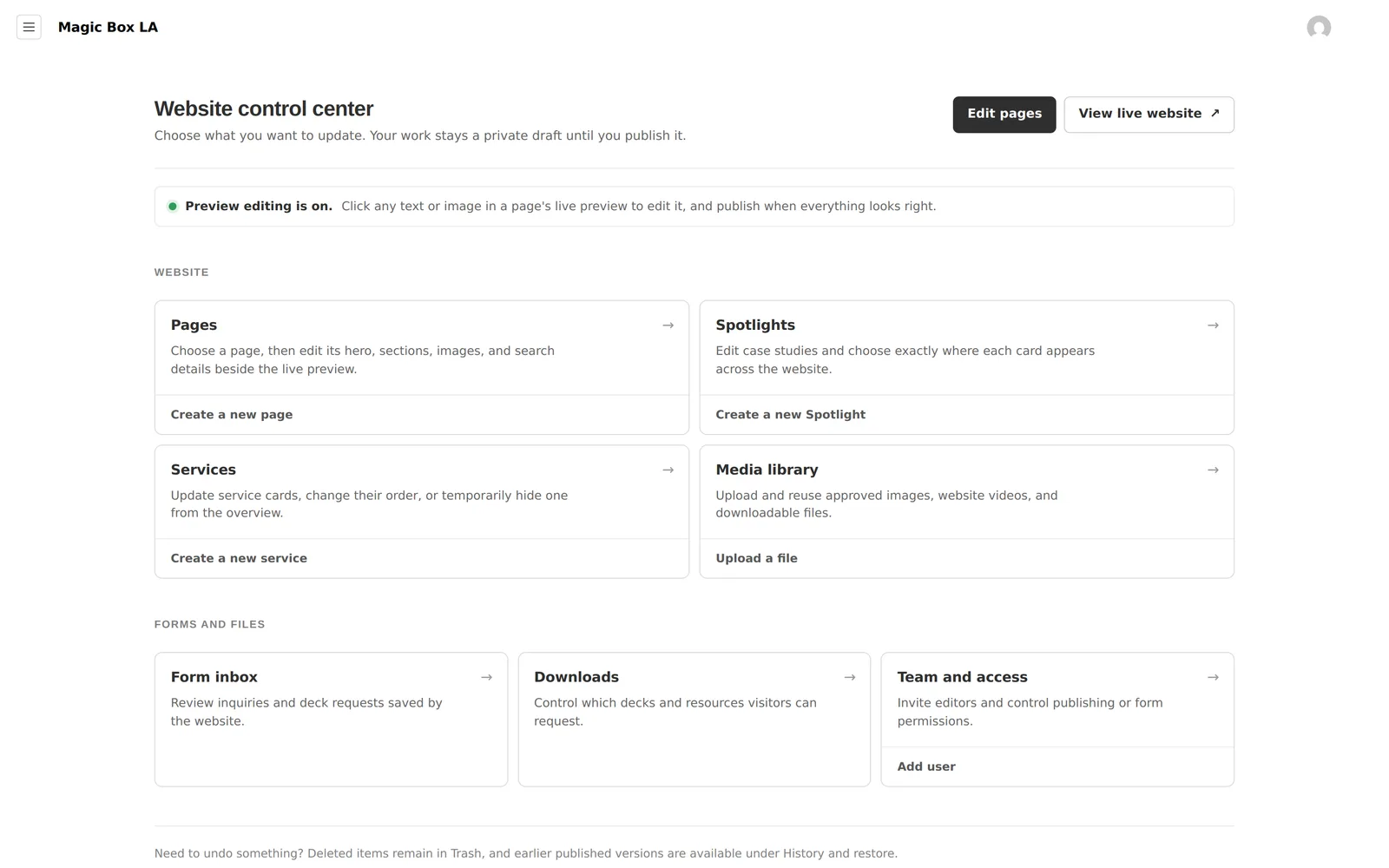This screenshot has height=868, width=1389.
Task: Click the Edit pages button
Action: tap(1004, 114)
